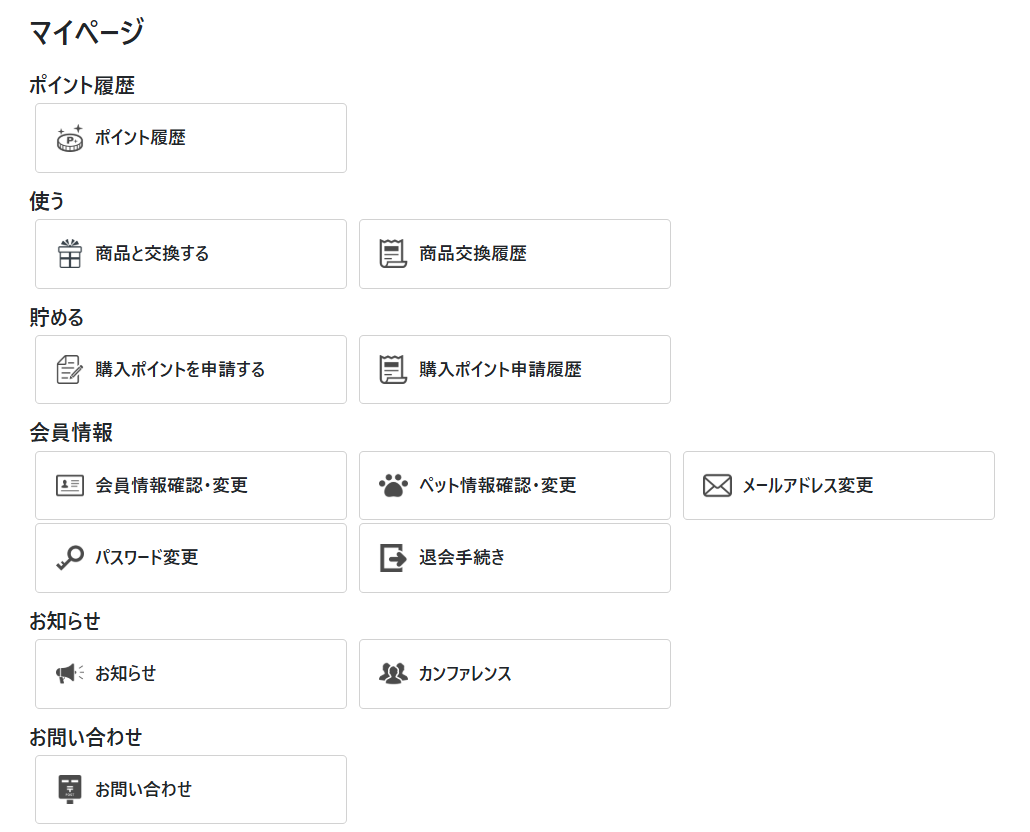Open ポイント履歴 page

(191, 138)
